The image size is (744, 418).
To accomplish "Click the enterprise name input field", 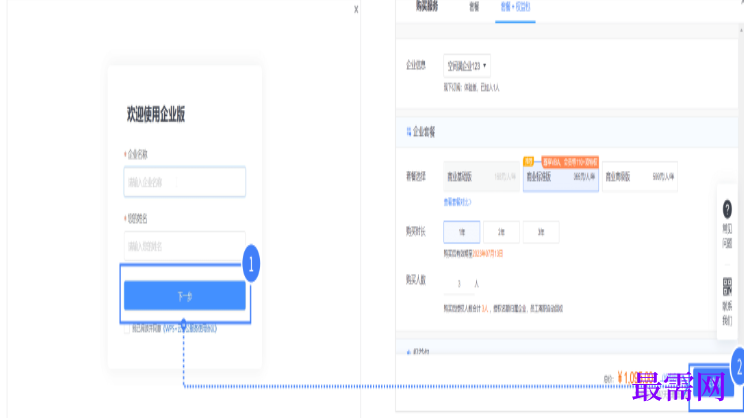I will pos(184,182).
